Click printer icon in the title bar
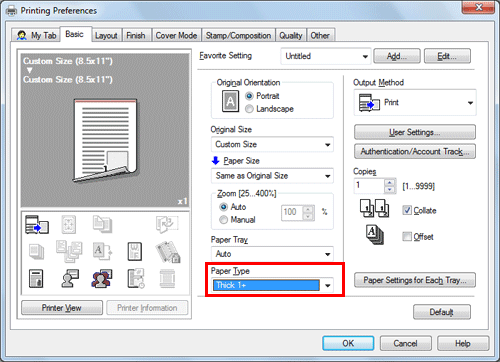Screen dimensions: 500x362 12,11
